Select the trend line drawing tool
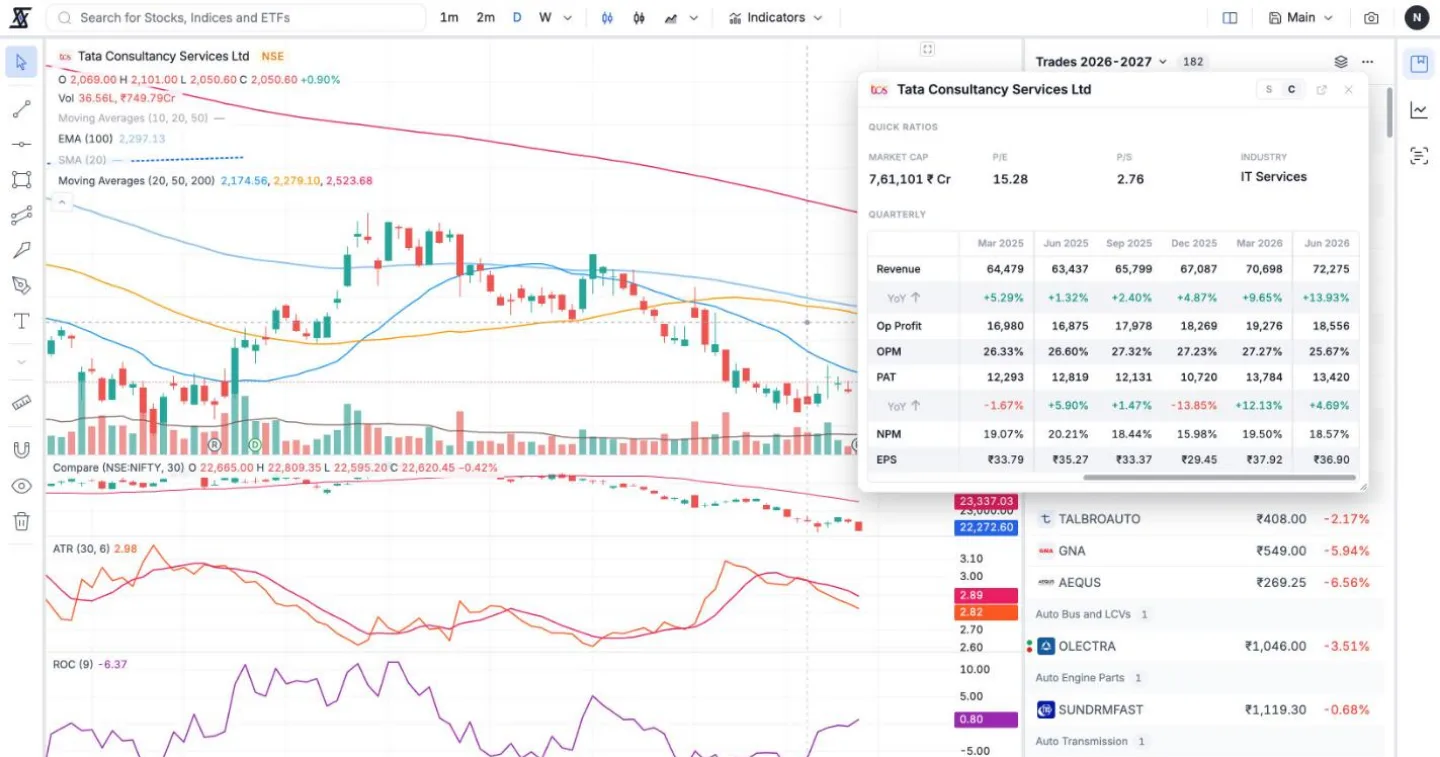Image resolution: width=1440 pixels, height=757 pixels. coord(21,109)
